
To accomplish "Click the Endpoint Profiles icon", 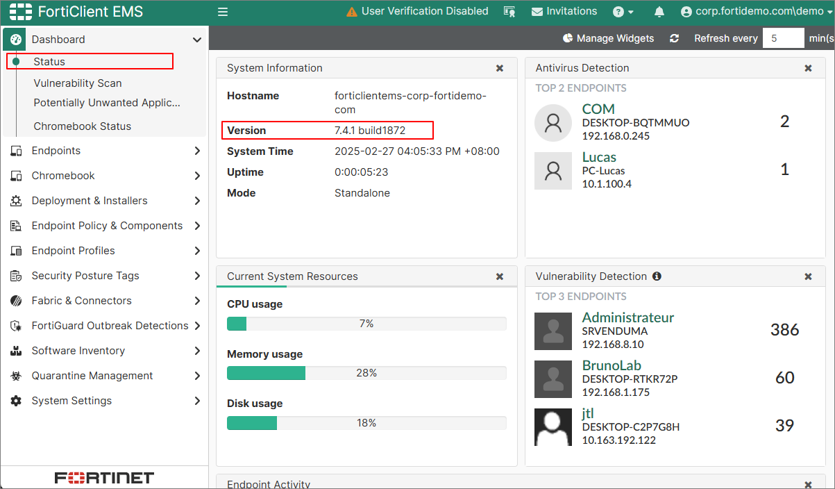I will [16, 251].
